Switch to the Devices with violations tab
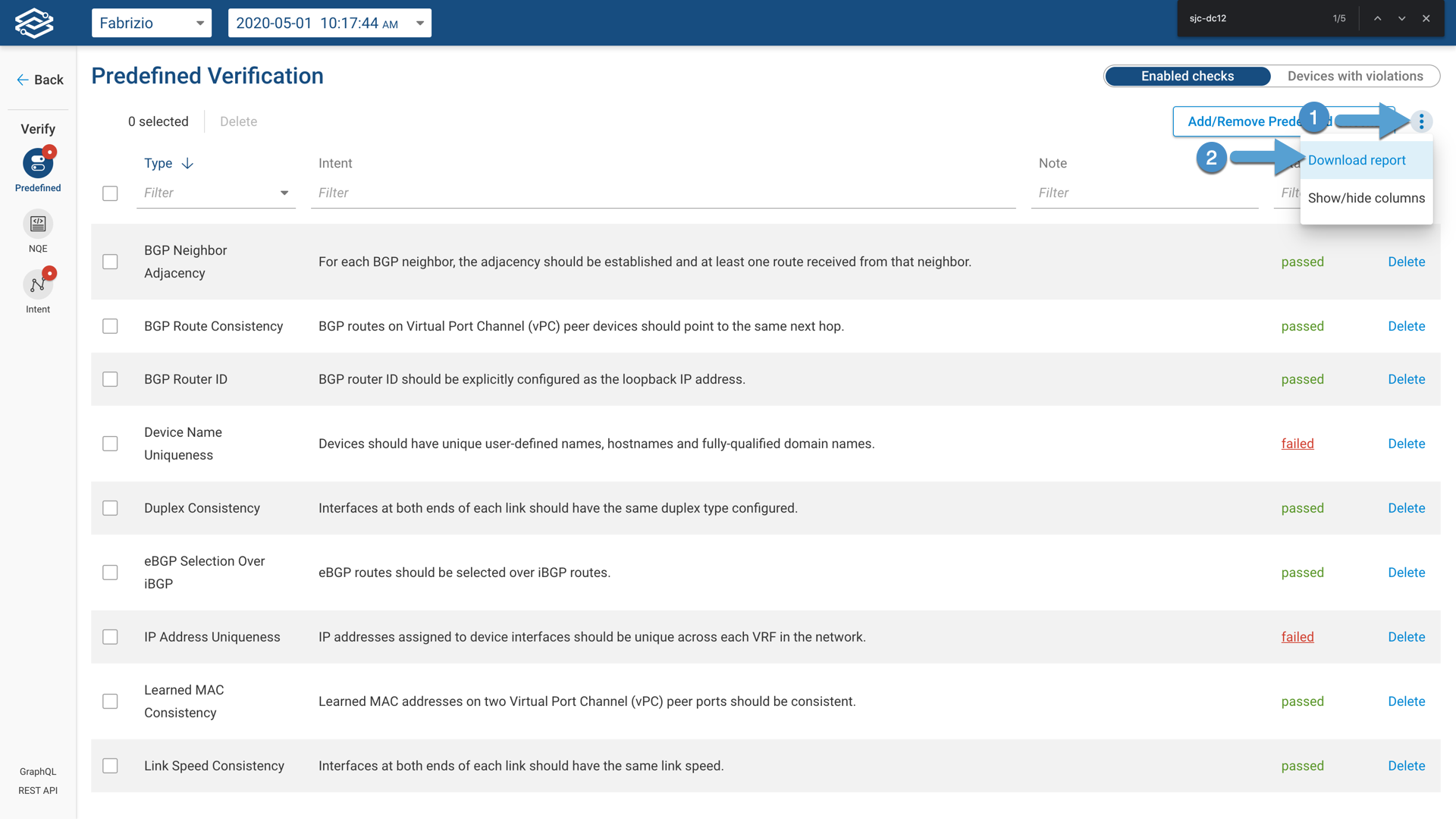The width and height of the screenshot is (1456, 819). click(1355, 76)
